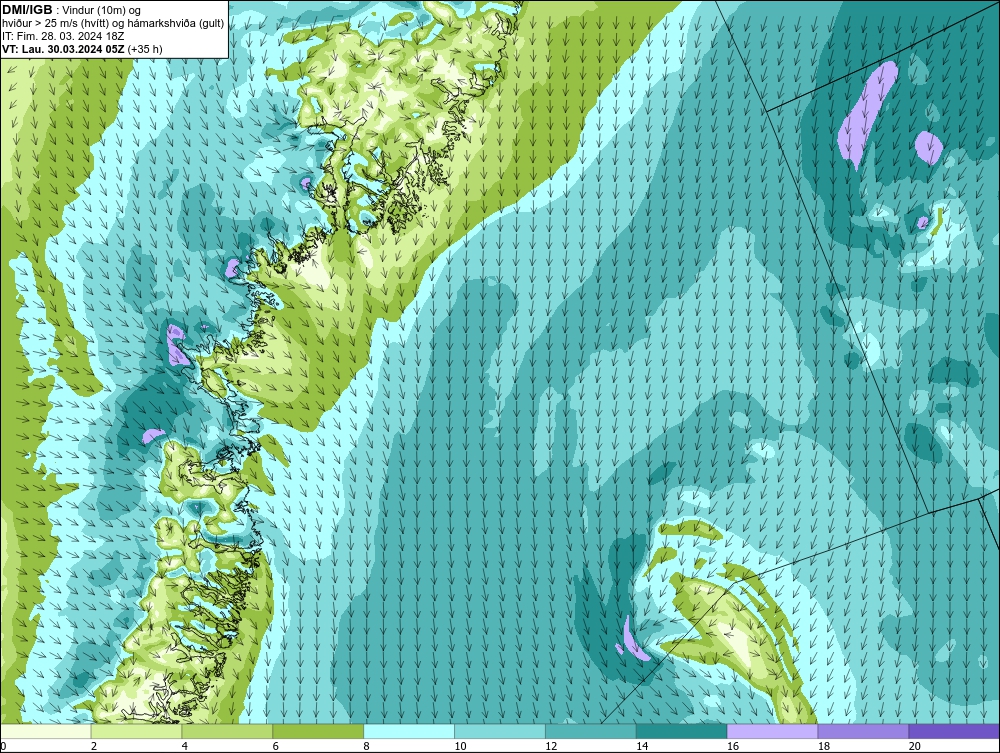Select the 4–6 m/s green legend swatch
The image size is (1000, 753).
227,731
